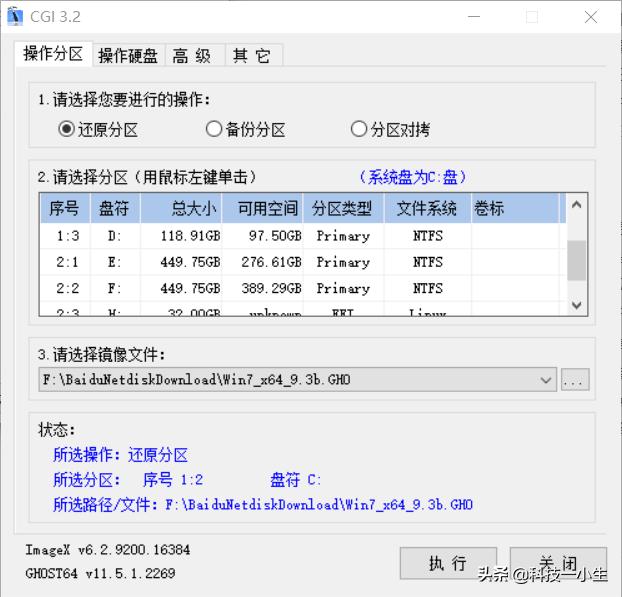Switch to the 操作硬盘 tab

[128, 56]
